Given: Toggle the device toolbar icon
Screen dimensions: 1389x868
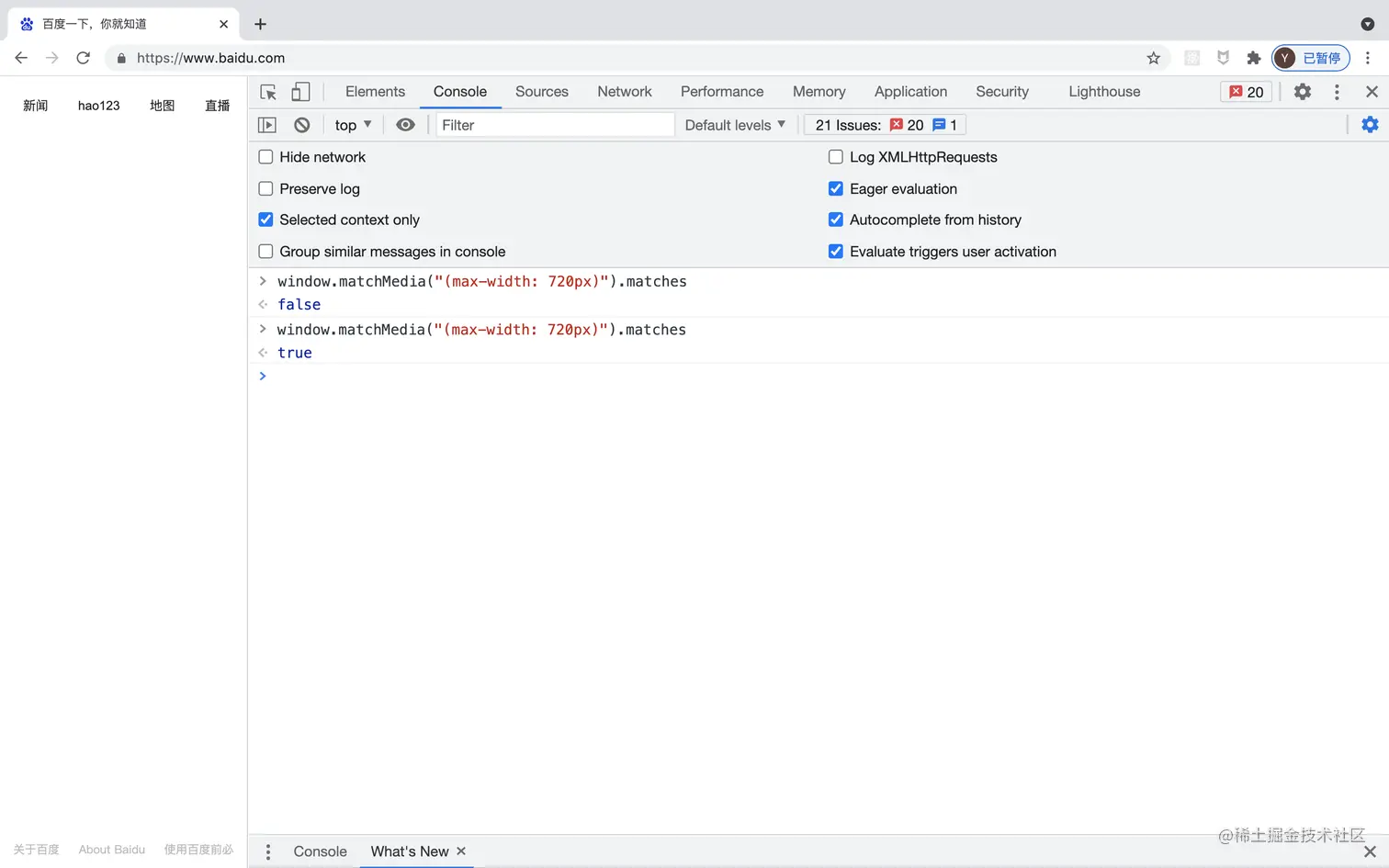Looking at the screenshot, I should pyautogui.click(x=300, y=92).
